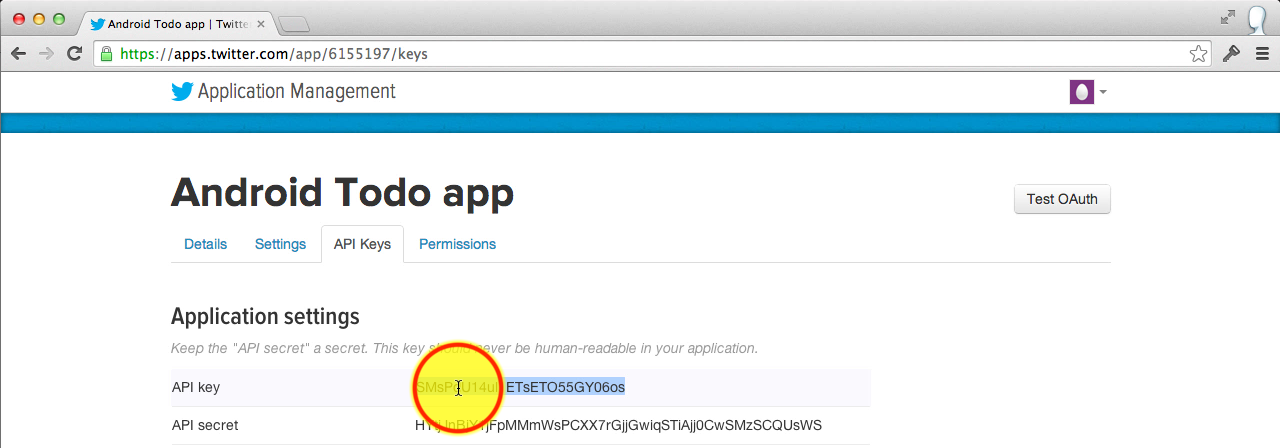Minimize the window with the yellow button
This screenshot has height=448, width=1280.
point(39,19)
